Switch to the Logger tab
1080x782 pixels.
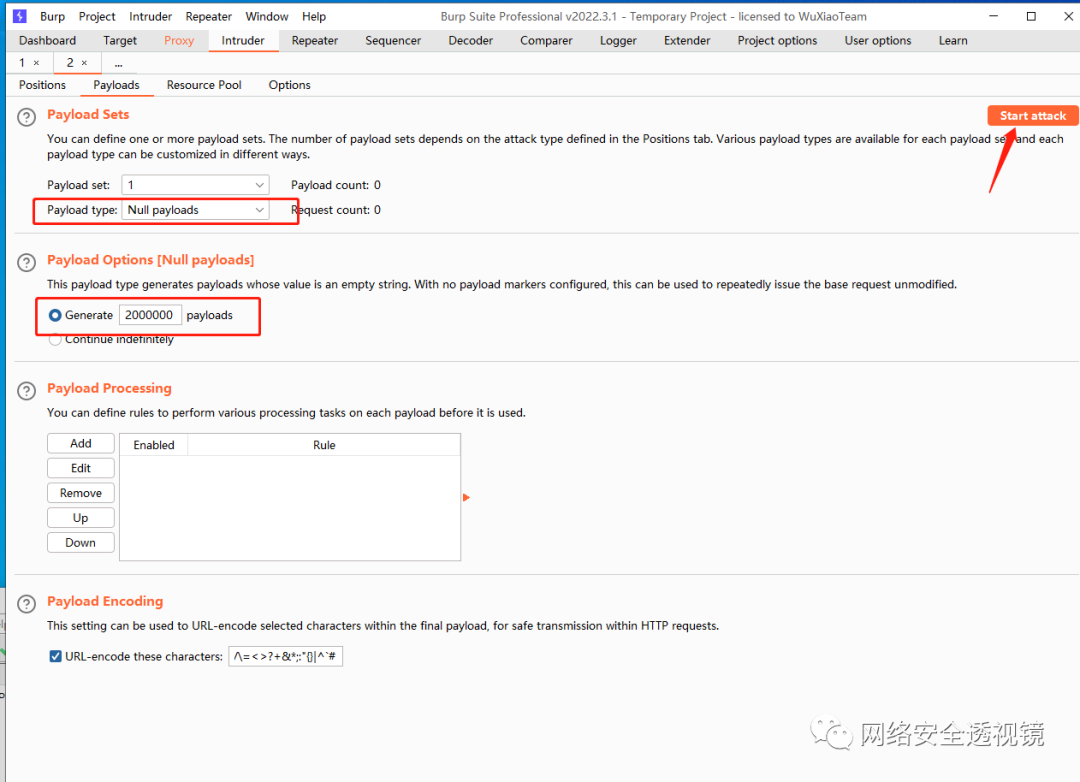click(x=618, y=41)
